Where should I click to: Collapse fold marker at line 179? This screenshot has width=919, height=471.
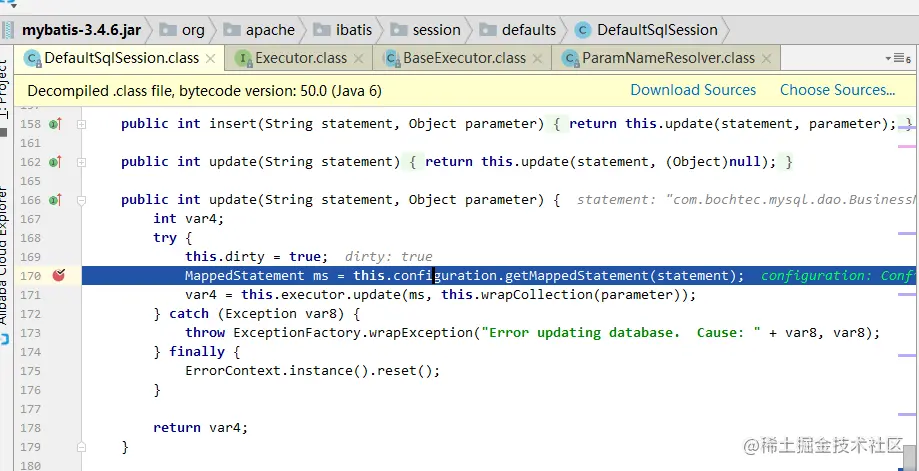[x=81, y=448]
